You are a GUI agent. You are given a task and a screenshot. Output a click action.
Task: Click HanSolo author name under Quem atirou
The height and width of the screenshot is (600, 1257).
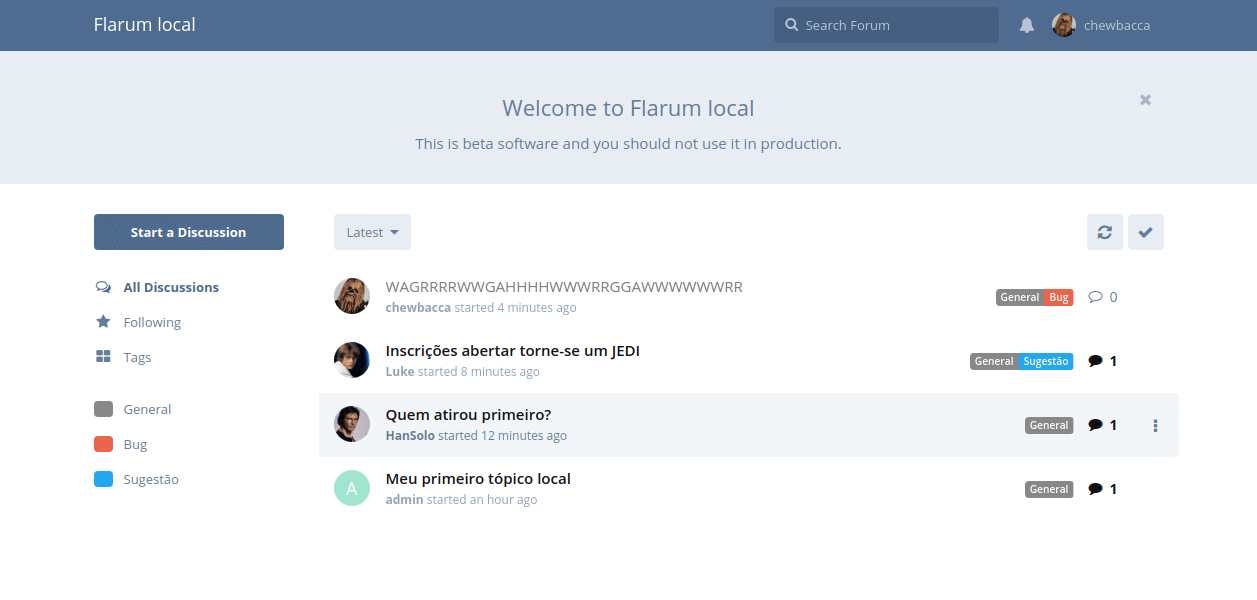click(x=410, y=436)
